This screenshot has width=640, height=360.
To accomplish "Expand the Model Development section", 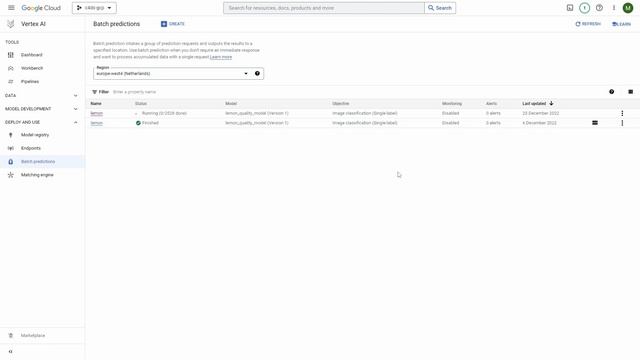I will [42, 109].
